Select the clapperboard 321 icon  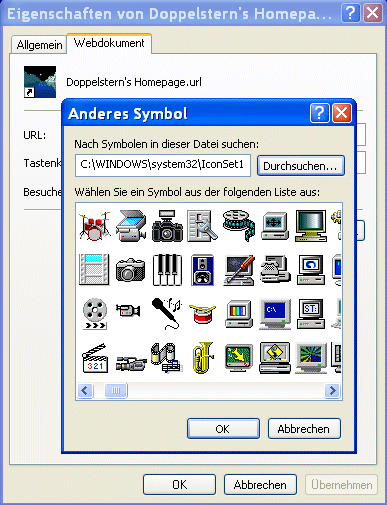pyautogui.click(x=95, y=358)
